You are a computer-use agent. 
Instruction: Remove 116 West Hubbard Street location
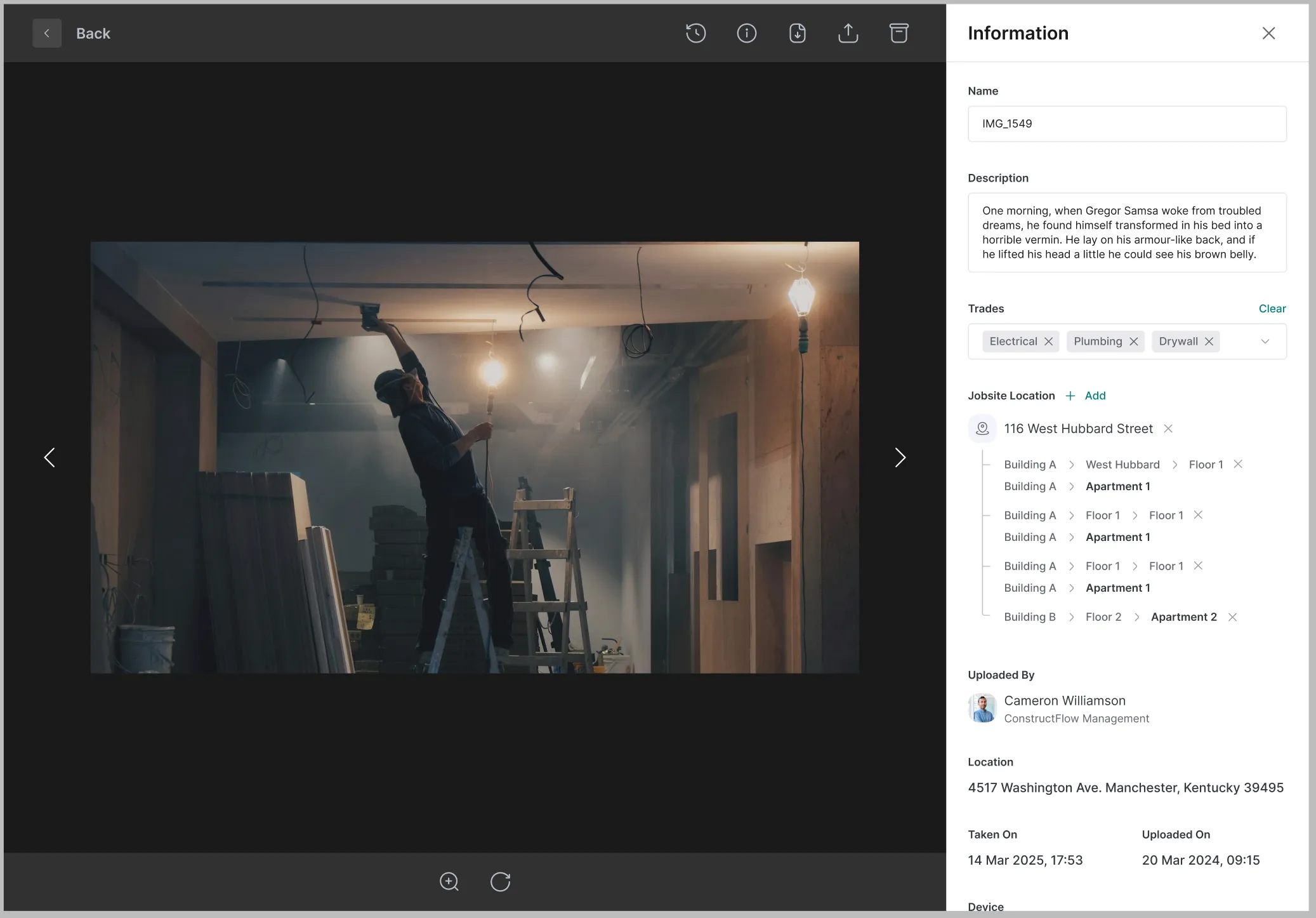[x=1168, y=429]
